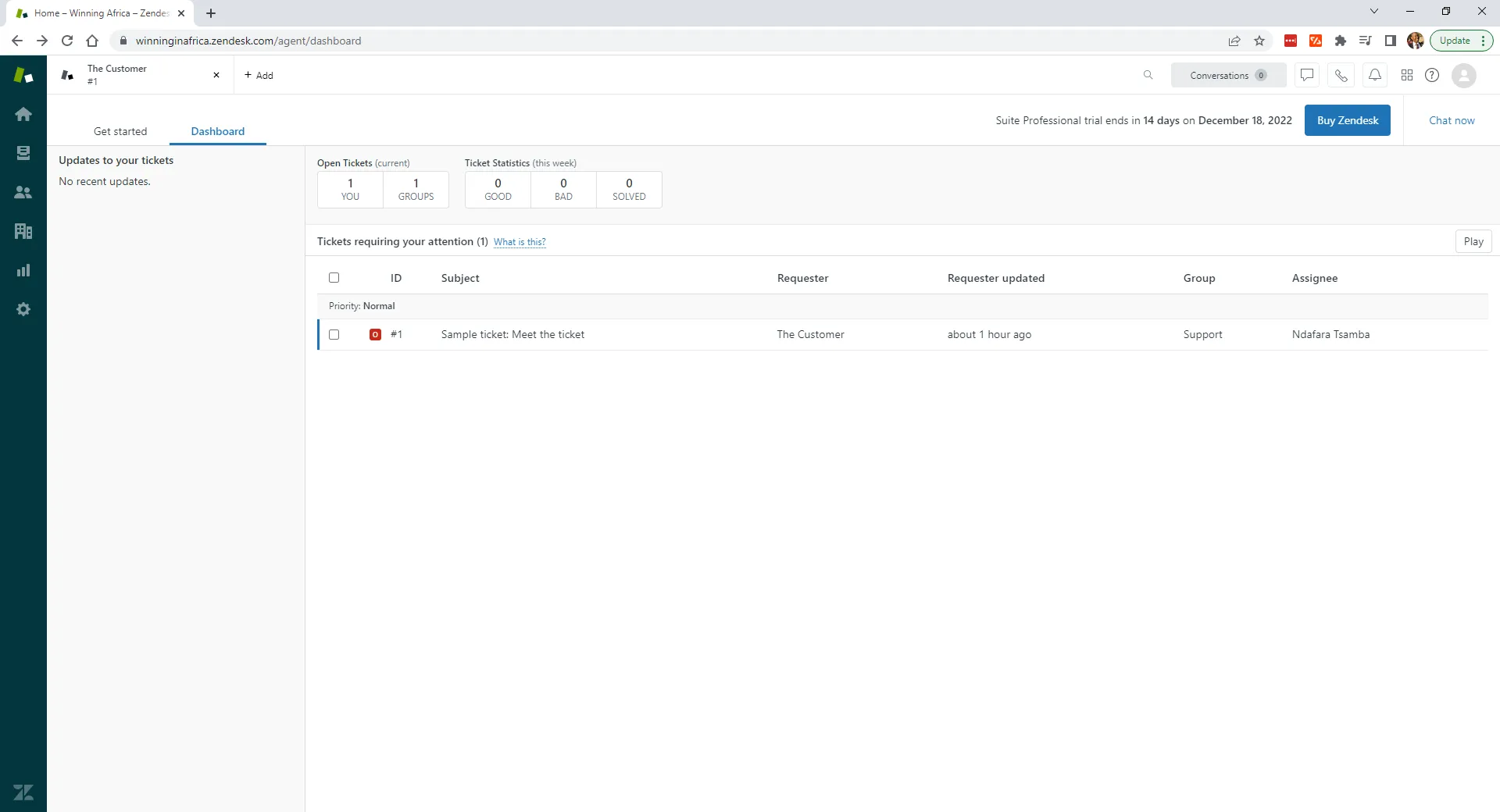Image resolution: width=1500 pixels, height=812 pixels.
Task: Open notifications bell icon
Action: click(1375, 75)
